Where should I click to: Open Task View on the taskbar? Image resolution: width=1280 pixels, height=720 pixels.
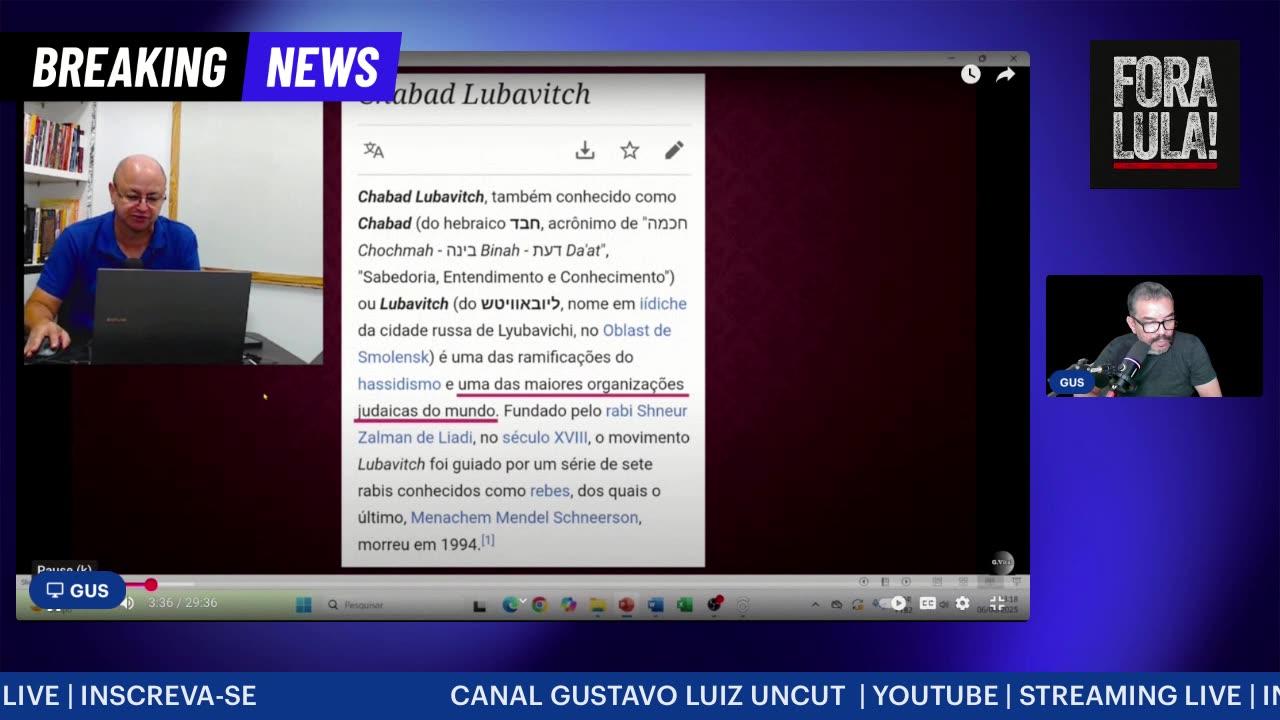coord(480,604)
